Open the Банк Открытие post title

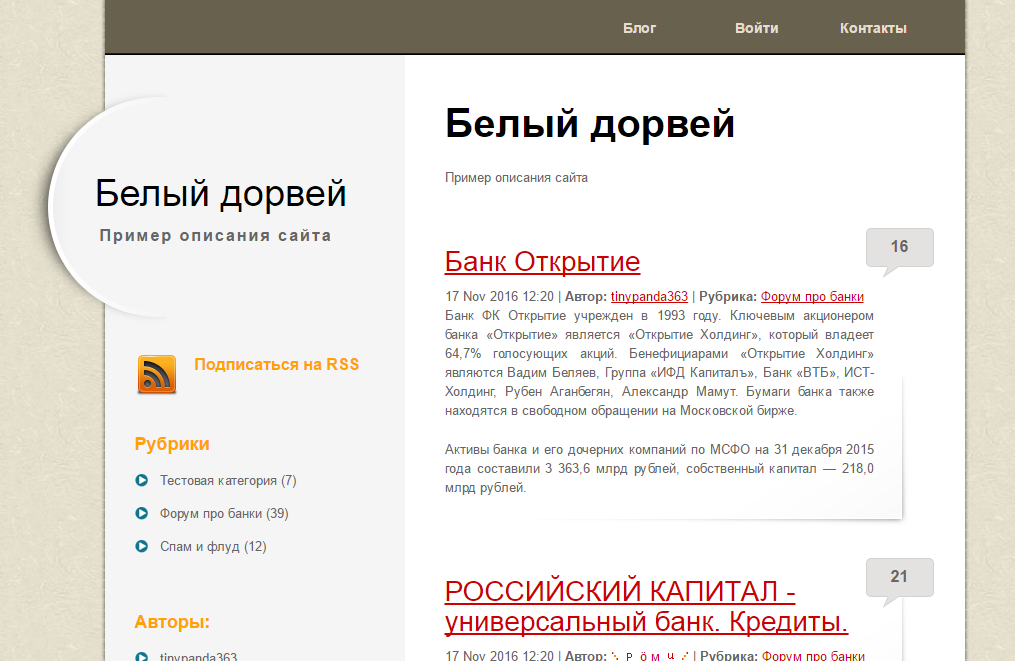(x=542, y=262)
